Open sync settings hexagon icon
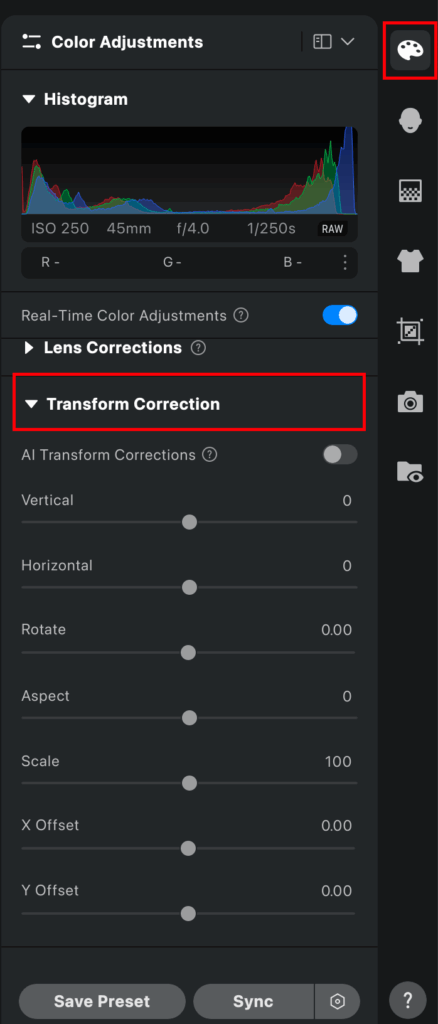438x1024 pixels. [337, 1001]
